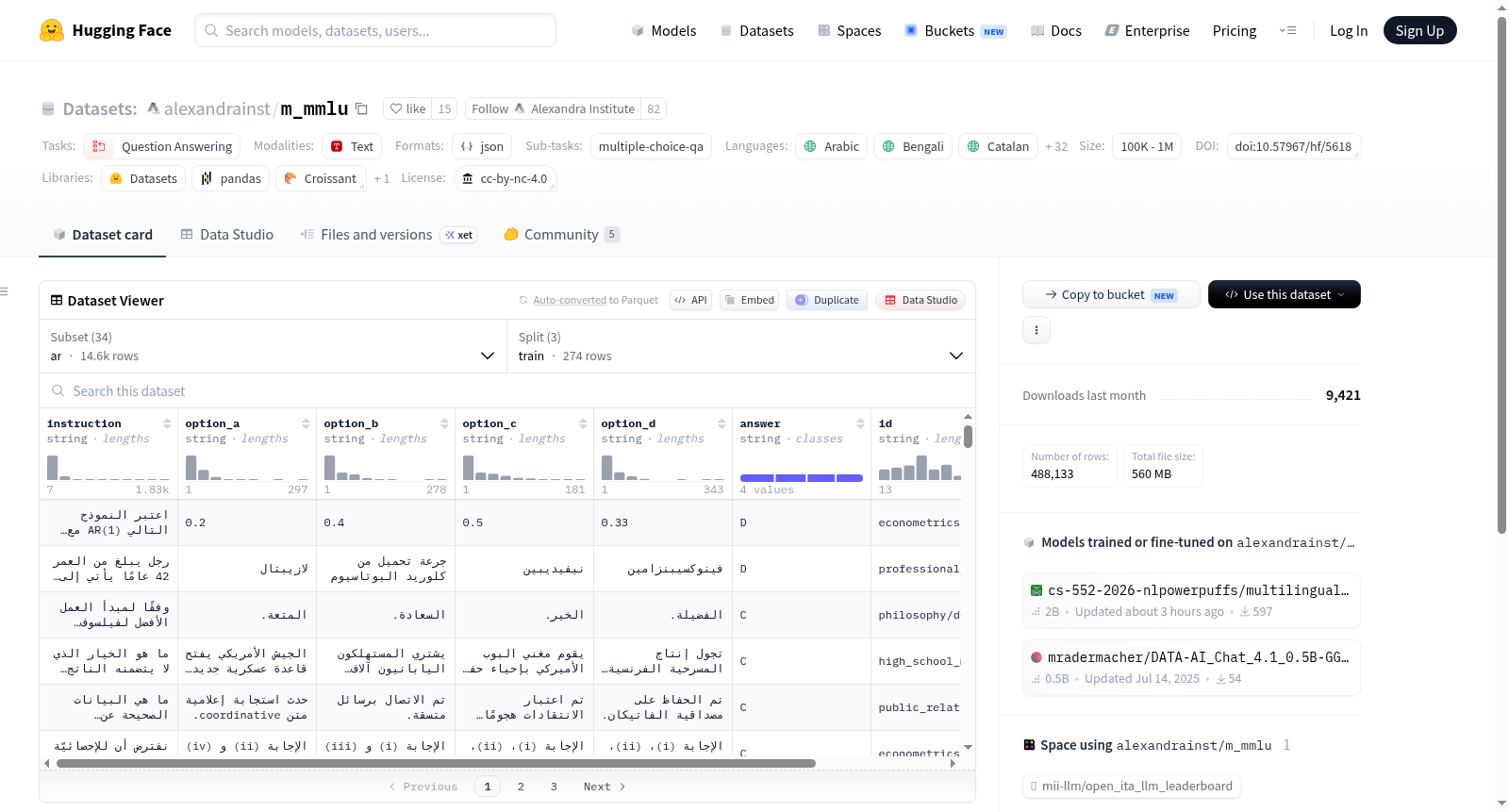This screenshot has width=1509, height=812.
Task: Focus the search models, datasets, users field
Action: 375,30
